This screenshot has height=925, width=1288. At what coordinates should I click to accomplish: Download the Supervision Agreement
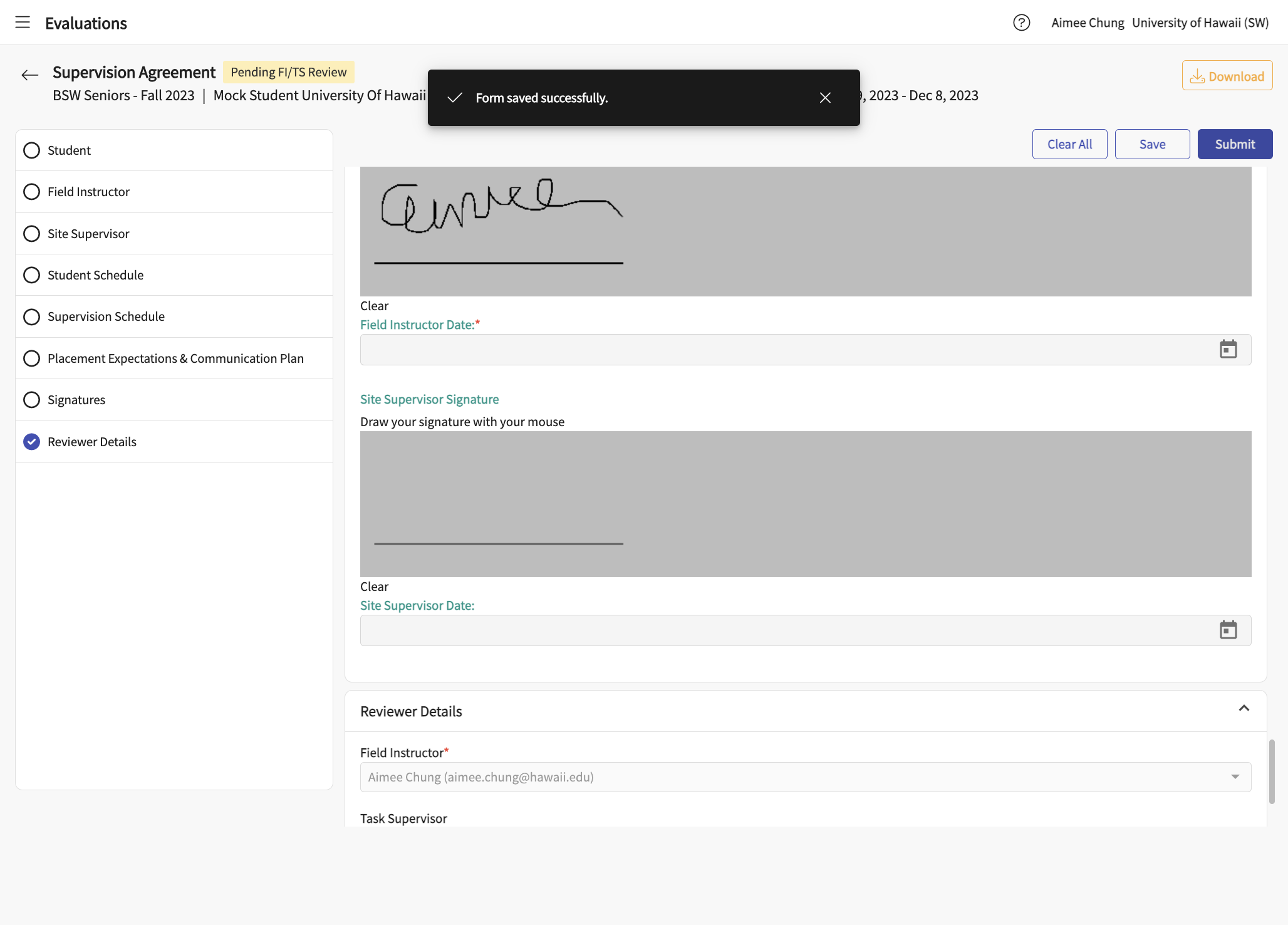[x=1227, y=76]
